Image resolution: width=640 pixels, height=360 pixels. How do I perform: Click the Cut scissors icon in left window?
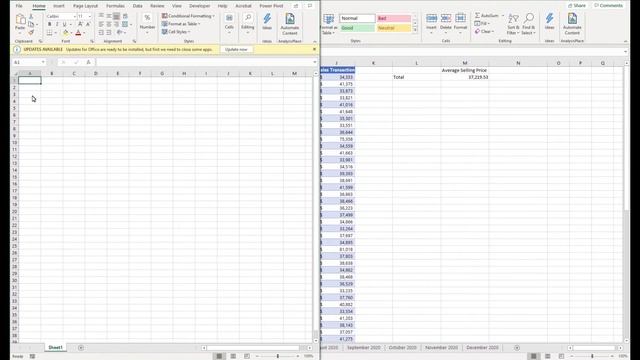click(31, 17)
